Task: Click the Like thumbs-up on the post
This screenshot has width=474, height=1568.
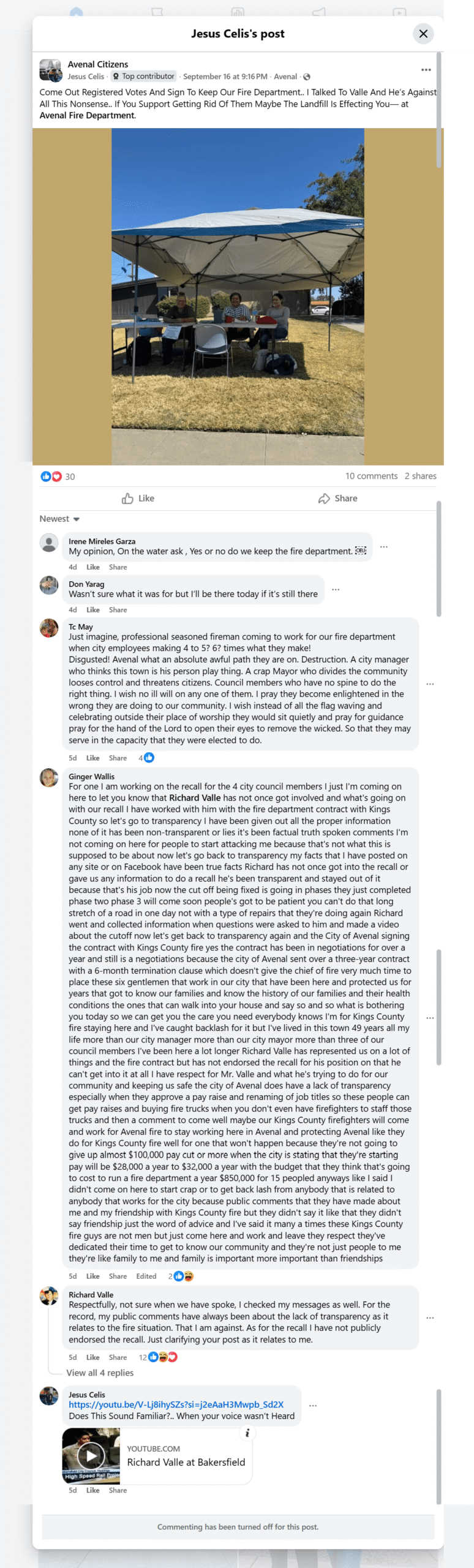Action: point(138,499)
